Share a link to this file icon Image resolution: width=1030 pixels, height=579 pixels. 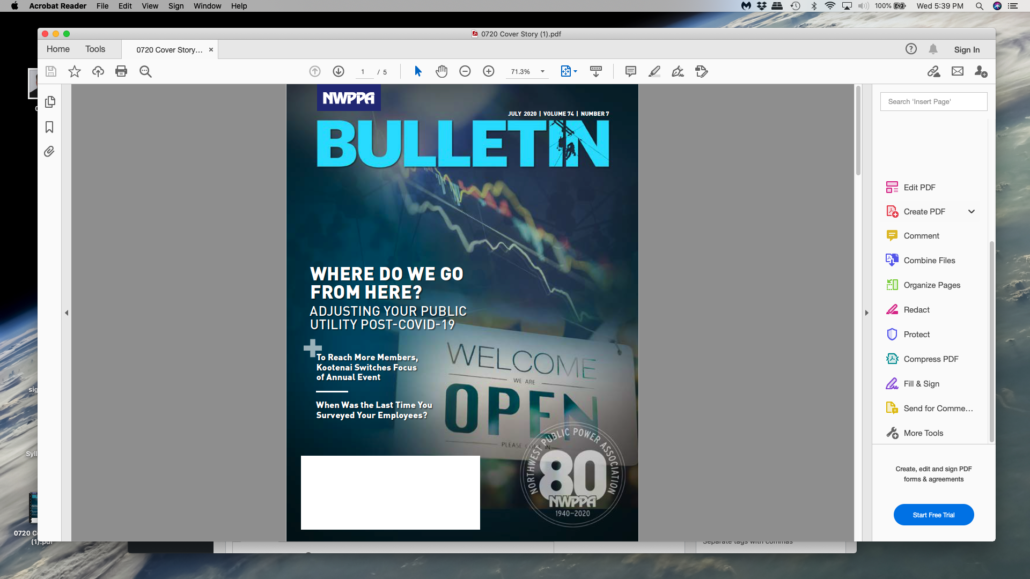tap(933, 71)
